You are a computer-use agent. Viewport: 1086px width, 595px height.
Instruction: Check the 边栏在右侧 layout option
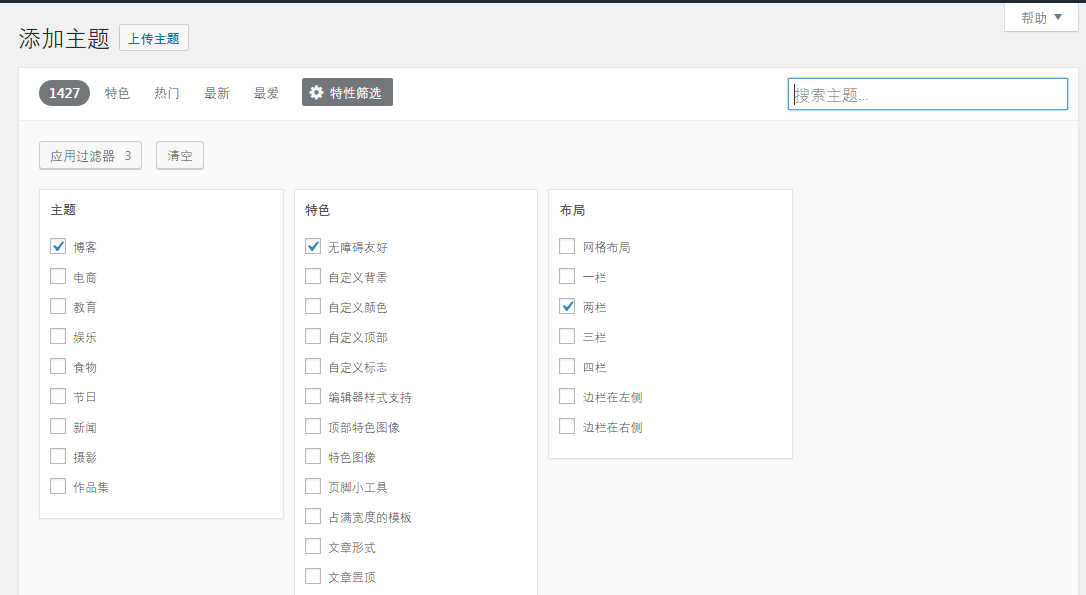[567, 426]
